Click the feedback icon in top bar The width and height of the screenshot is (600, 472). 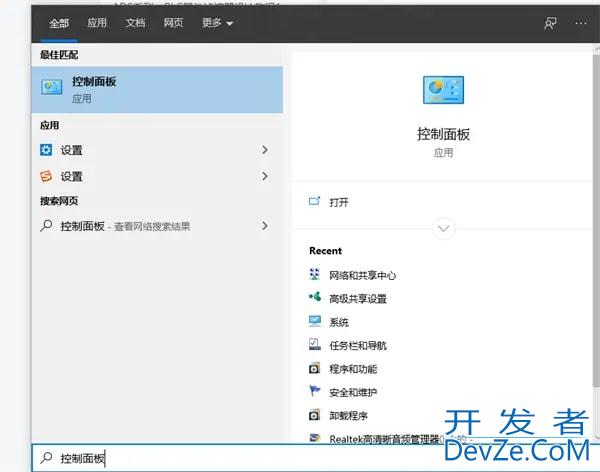pos(550,23)
